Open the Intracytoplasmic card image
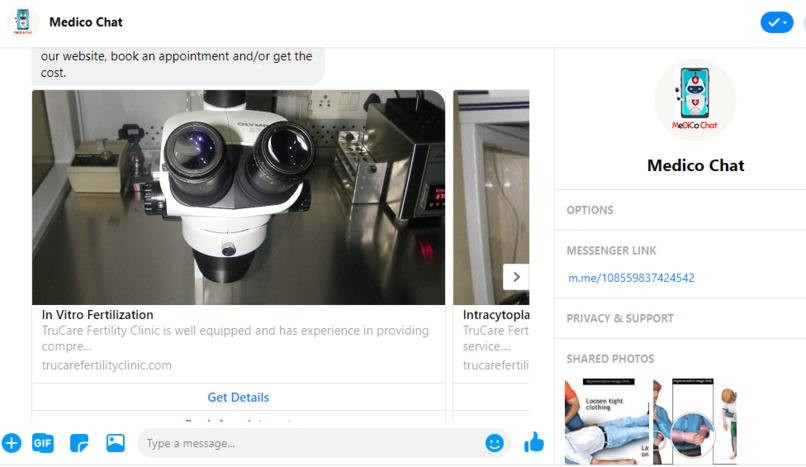 491,197
